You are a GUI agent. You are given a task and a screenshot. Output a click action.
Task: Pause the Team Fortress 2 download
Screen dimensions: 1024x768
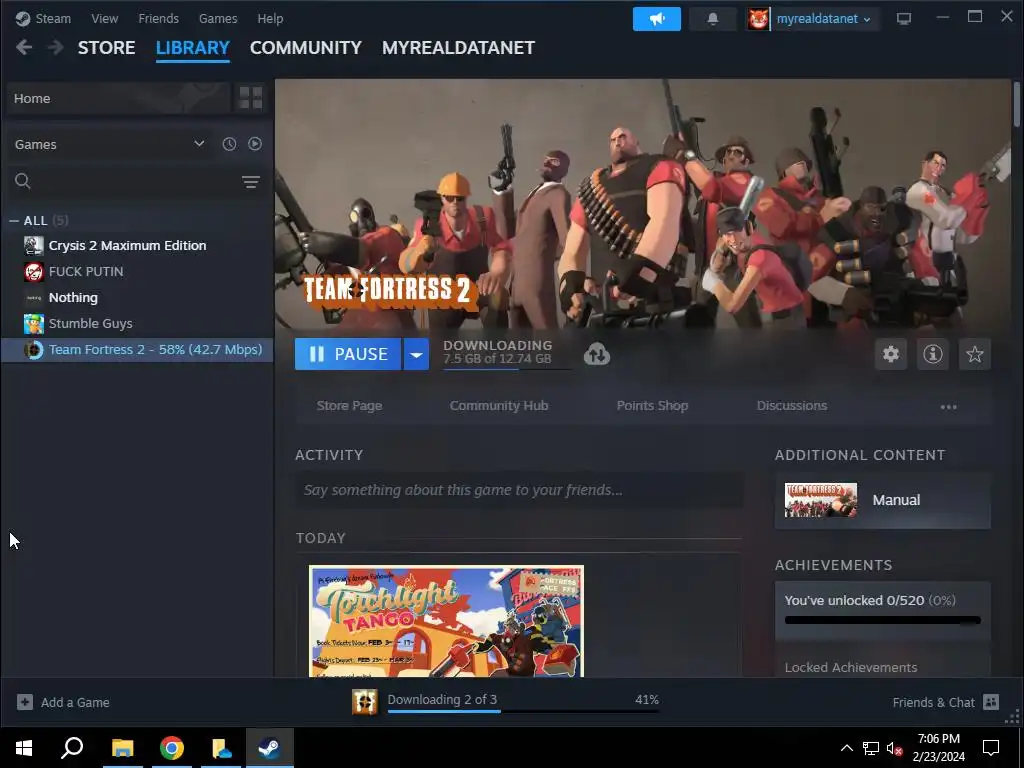click(347, 354)
